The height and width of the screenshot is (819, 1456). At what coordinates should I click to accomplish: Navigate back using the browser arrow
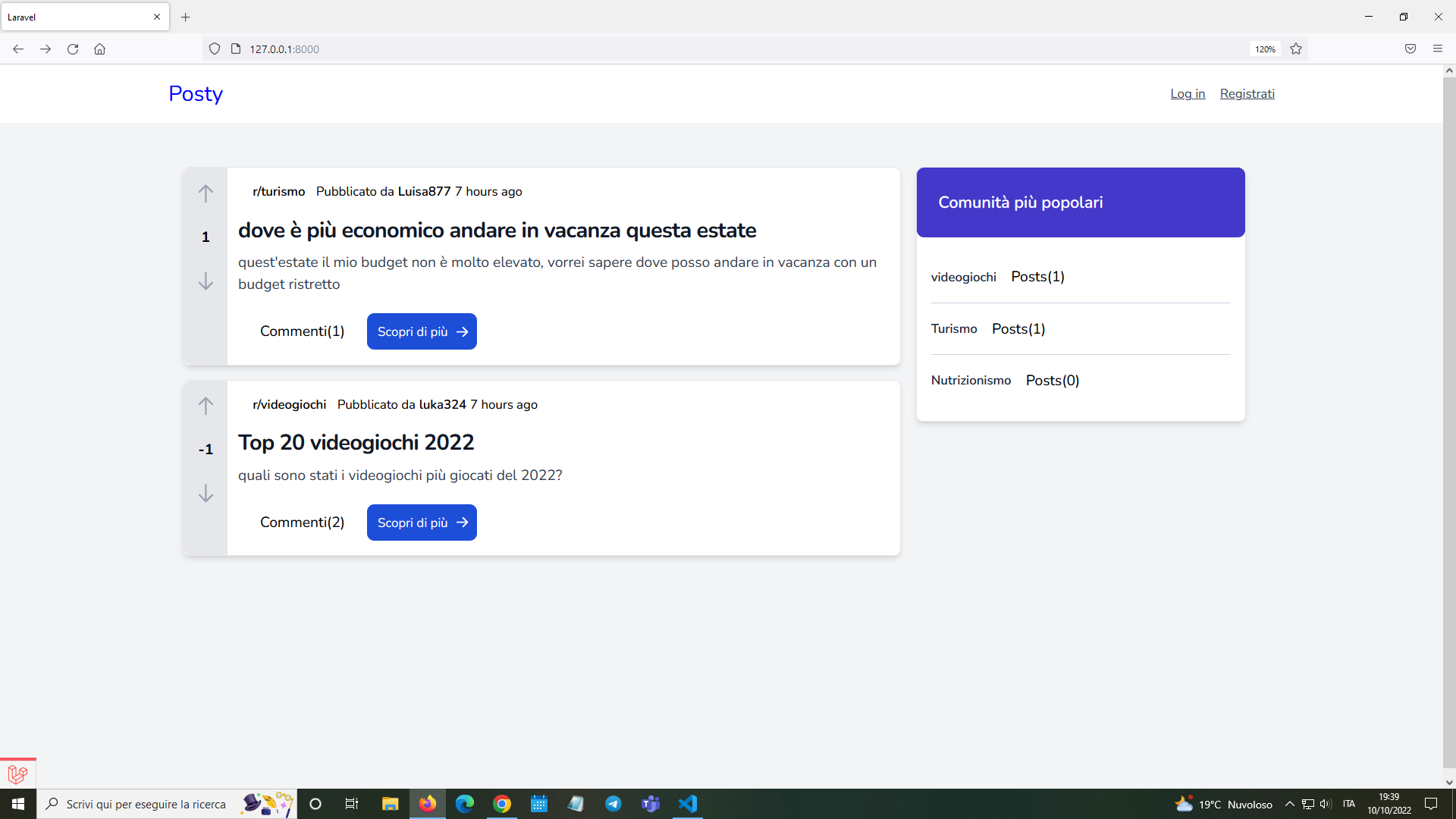(x=17, y=49)
